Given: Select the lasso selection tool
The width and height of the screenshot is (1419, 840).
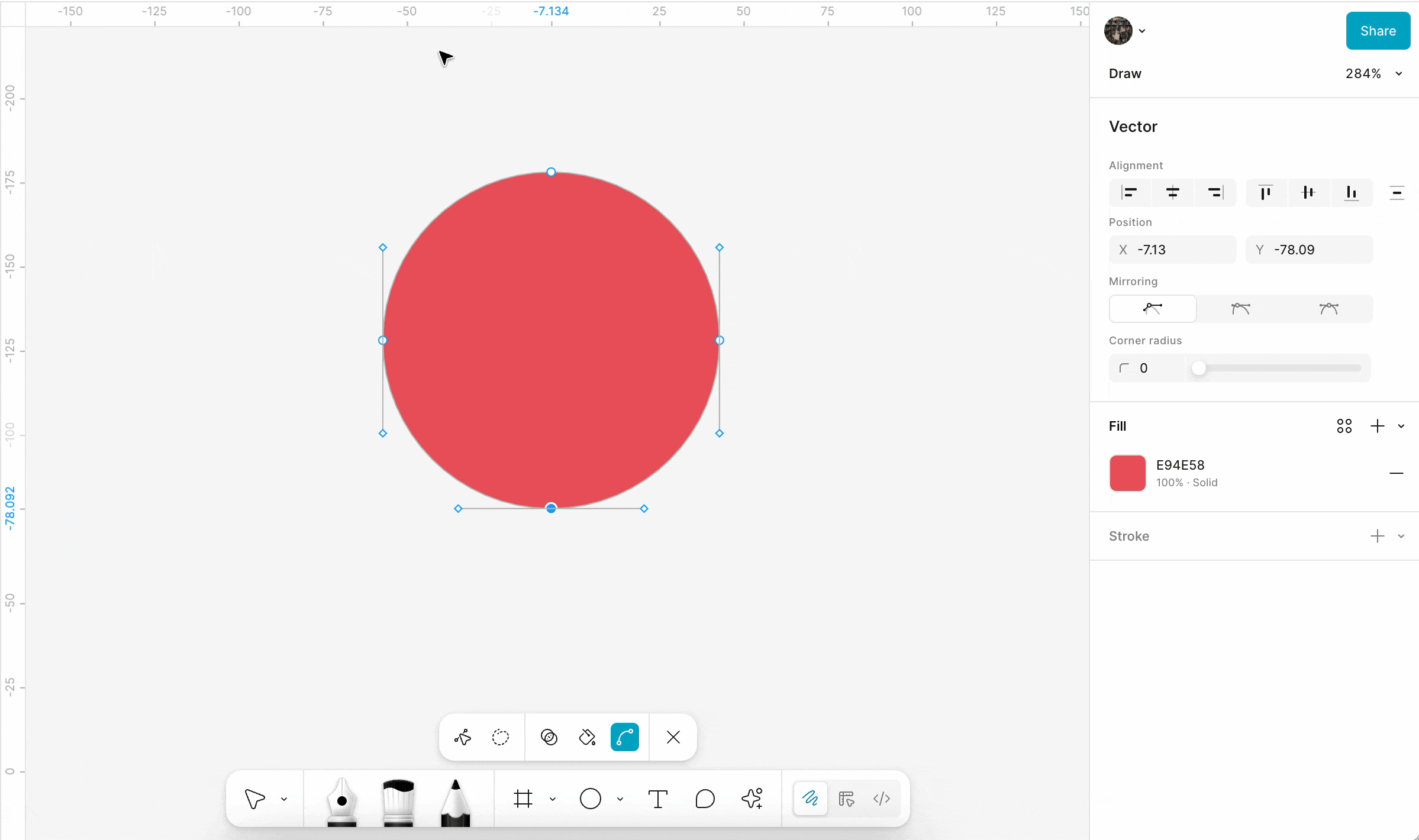Looking at the screenshot, I should [501, 737].
